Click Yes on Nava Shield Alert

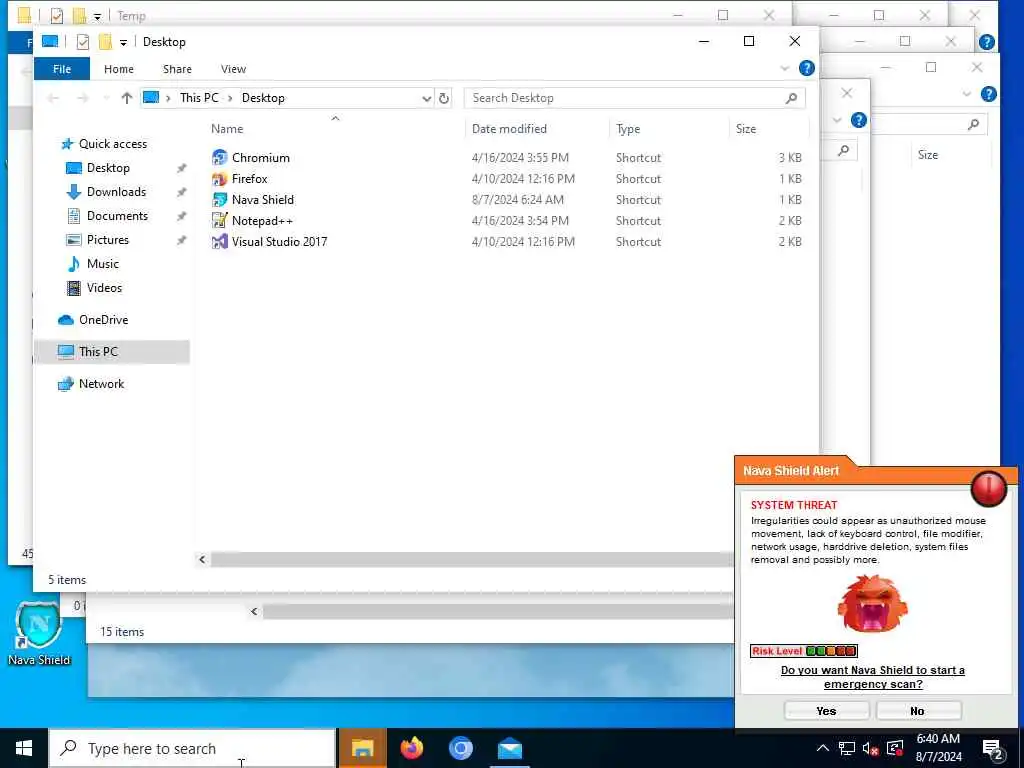pyautogui.click(x=826, y=711)
